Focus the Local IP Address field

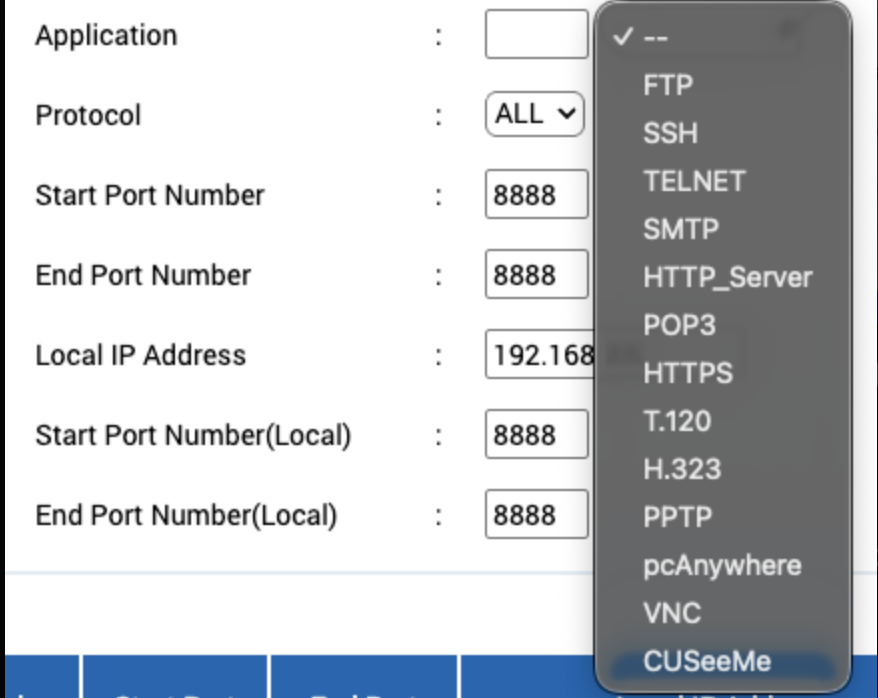pos(540,355)
